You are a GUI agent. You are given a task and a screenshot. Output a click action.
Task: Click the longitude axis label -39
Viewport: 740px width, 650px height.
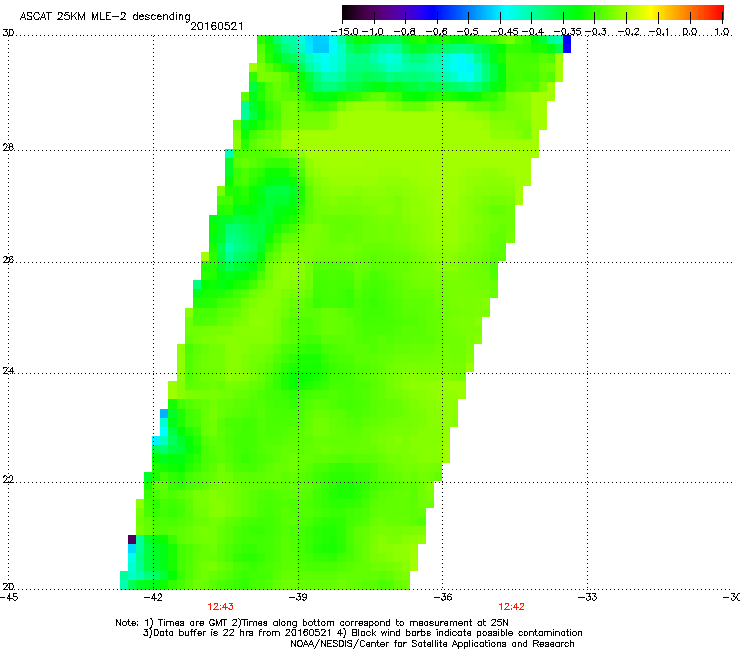point(298,597)
